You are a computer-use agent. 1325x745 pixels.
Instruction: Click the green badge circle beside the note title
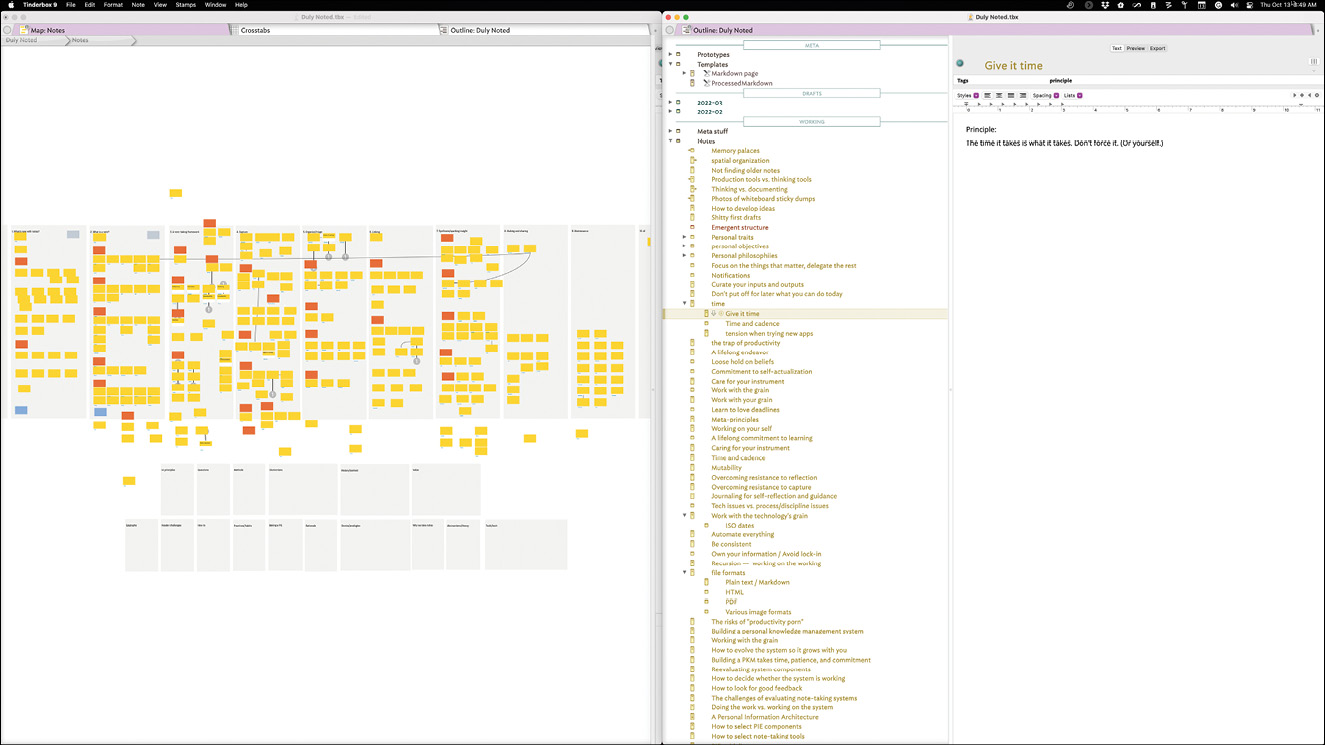[x=960, y=64]
